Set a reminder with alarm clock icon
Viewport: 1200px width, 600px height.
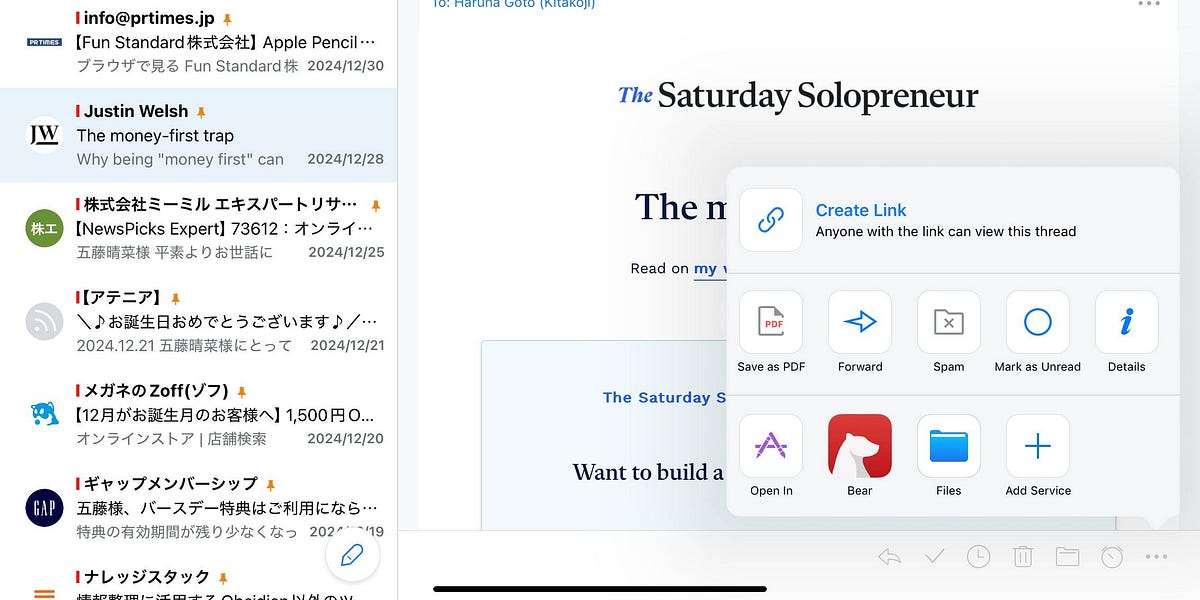[1112, 557]
